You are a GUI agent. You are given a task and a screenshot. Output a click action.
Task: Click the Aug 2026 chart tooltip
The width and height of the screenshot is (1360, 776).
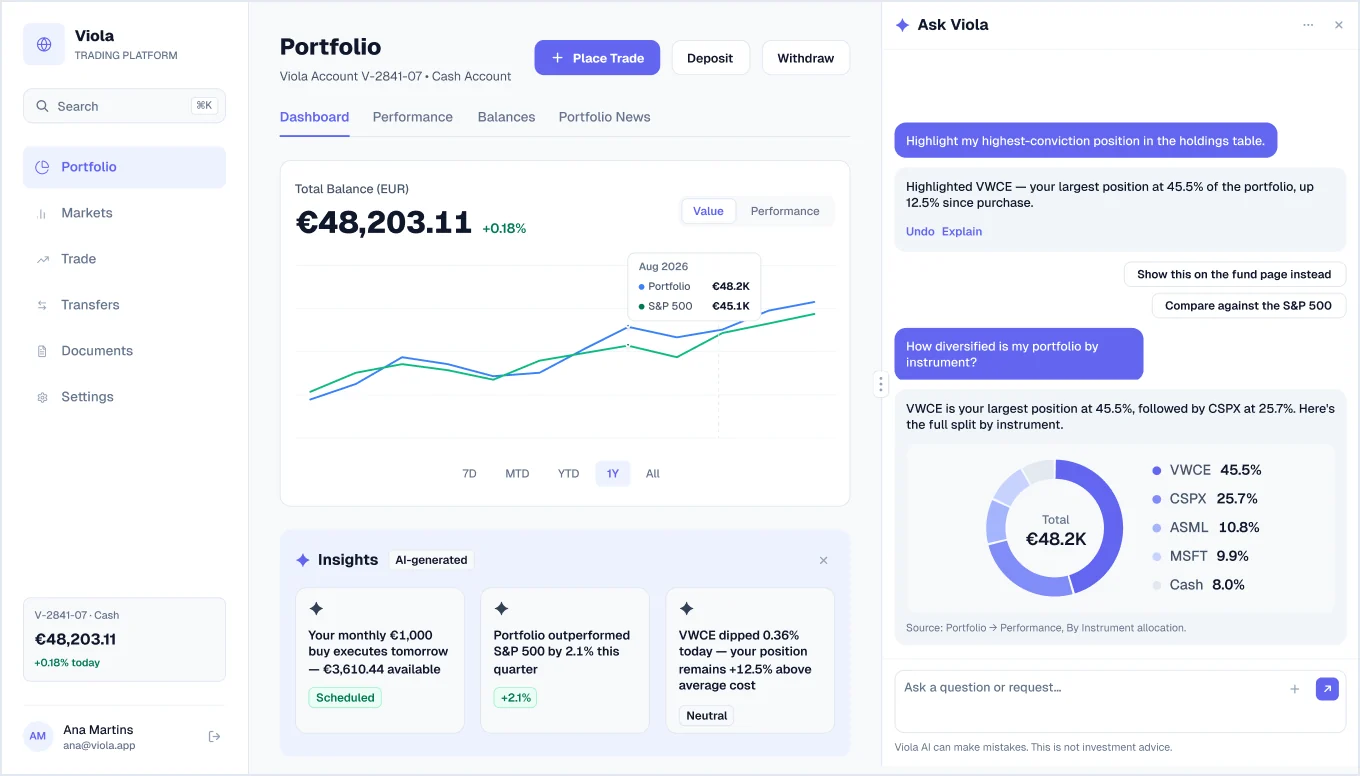694,286
